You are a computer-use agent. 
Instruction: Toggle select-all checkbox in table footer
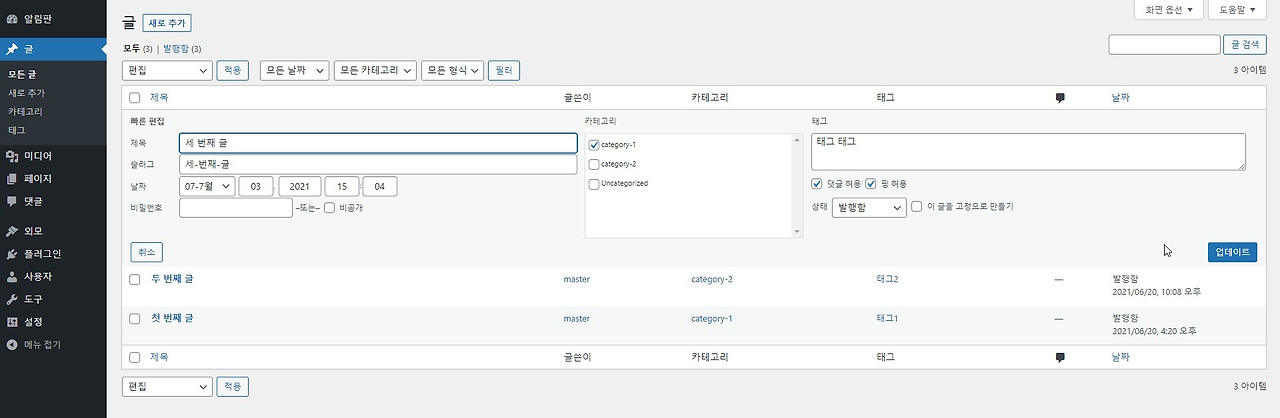coord(135,357)
